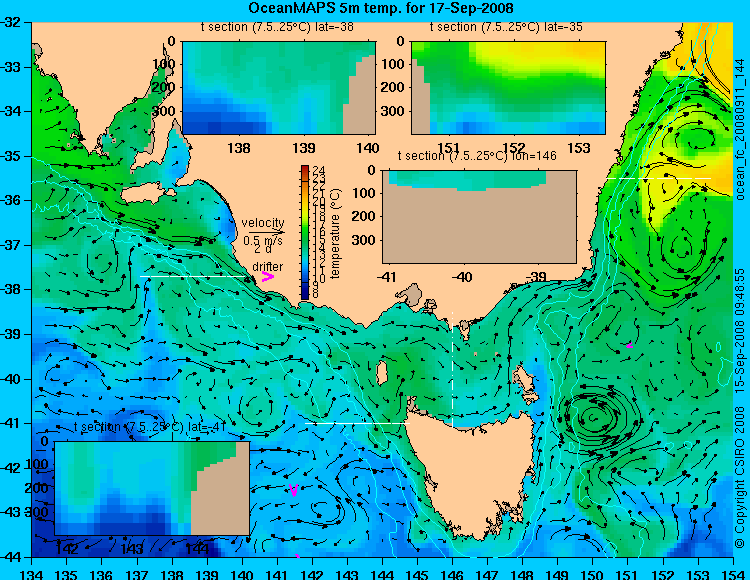Click the solid white section line west of Tasmania at -41
Viewport: 750px width, 580px height.
pyautogui.click(x=357, y=423)
